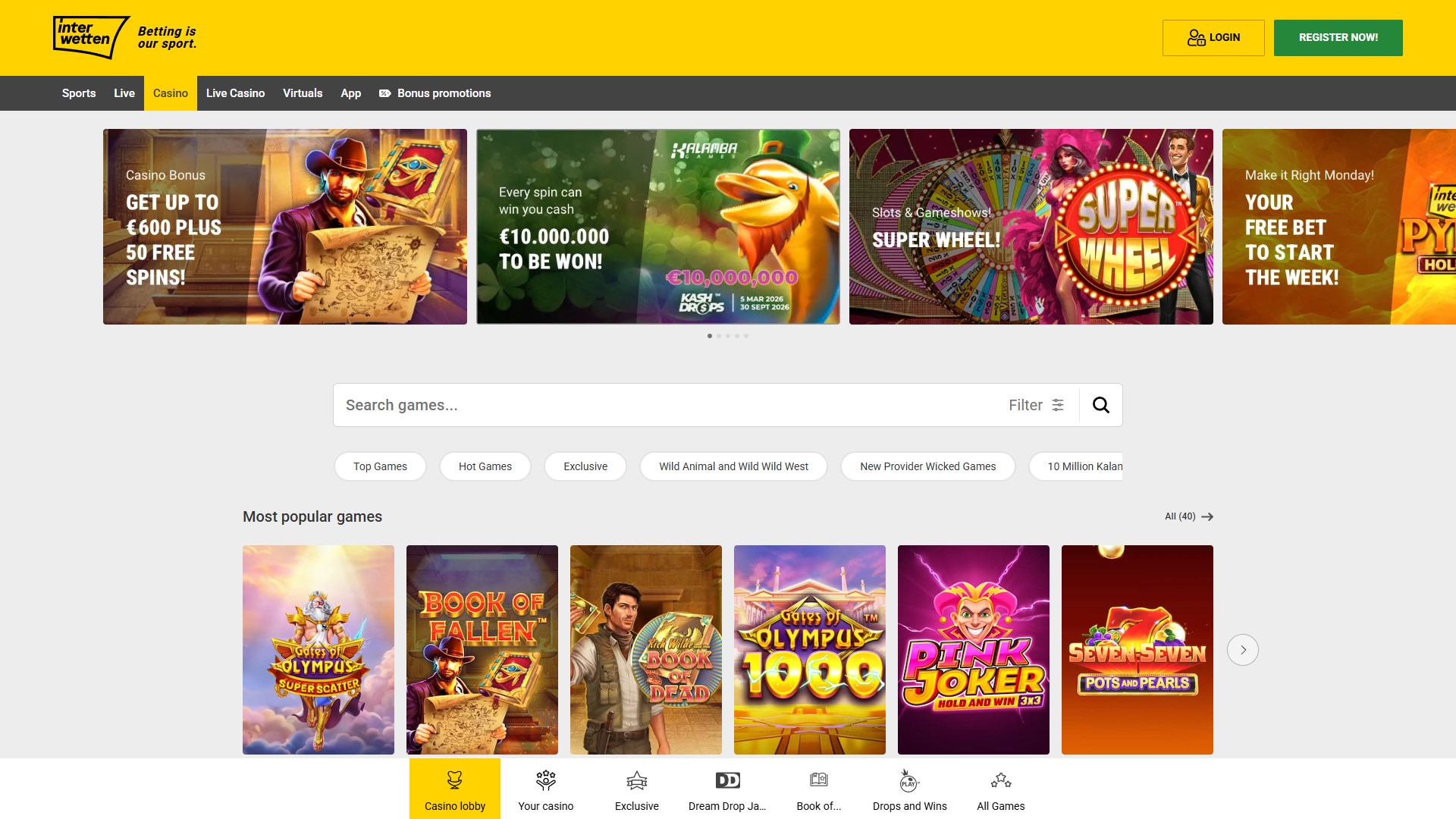Open Casino lobby in the bottom bar

(x=455, y=789)
